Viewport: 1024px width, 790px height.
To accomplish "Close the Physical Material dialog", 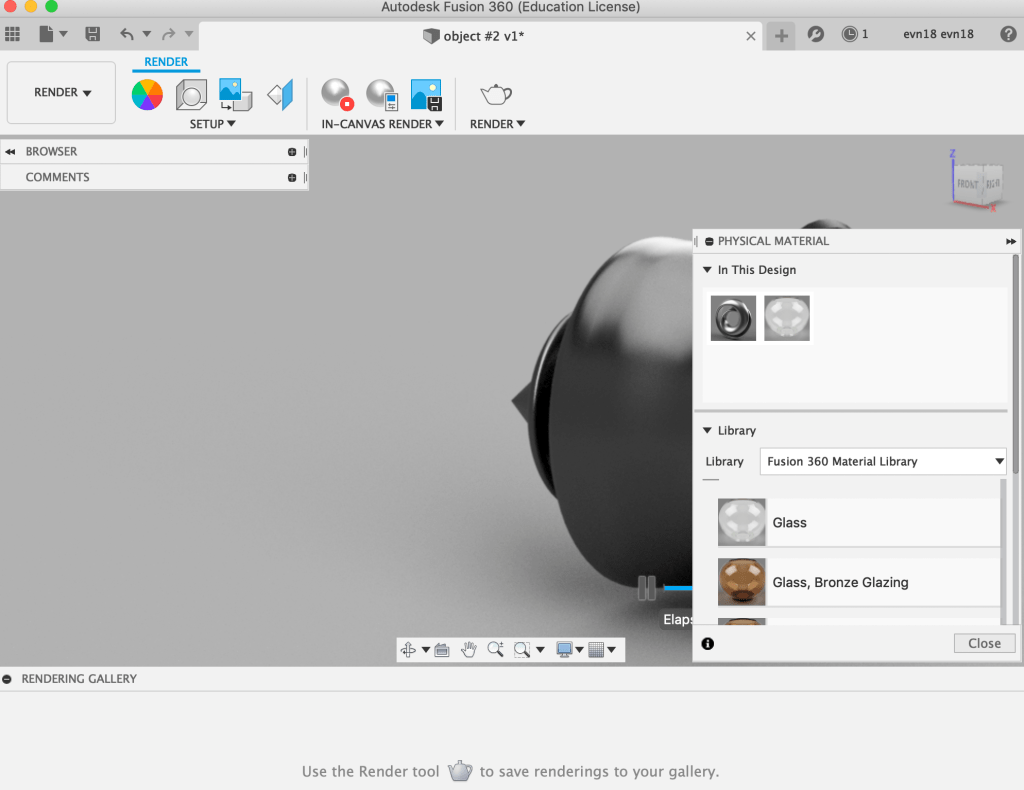I will tap(984, 643).
